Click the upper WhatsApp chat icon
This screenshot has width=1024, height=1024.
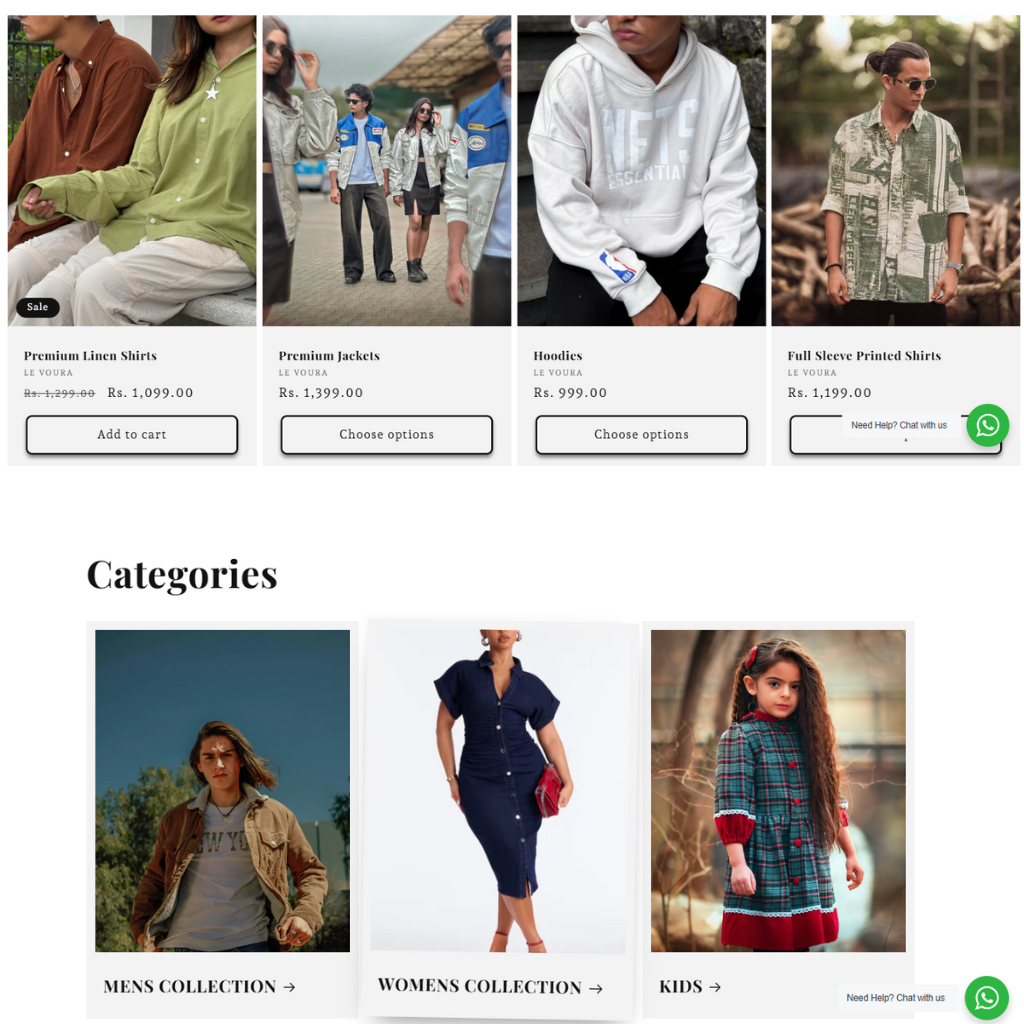coord(987,425)
